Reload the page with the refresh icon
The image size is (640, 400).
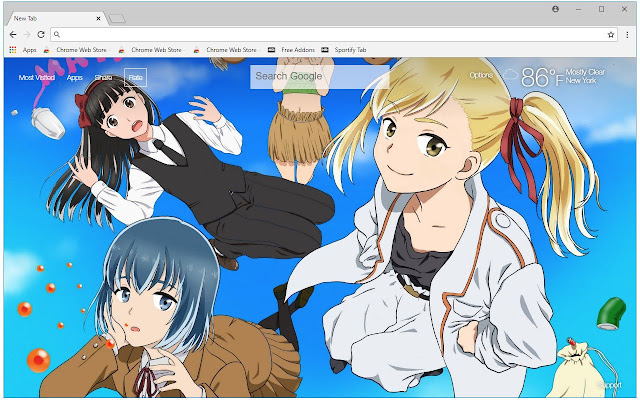click(x=41, y=35)
